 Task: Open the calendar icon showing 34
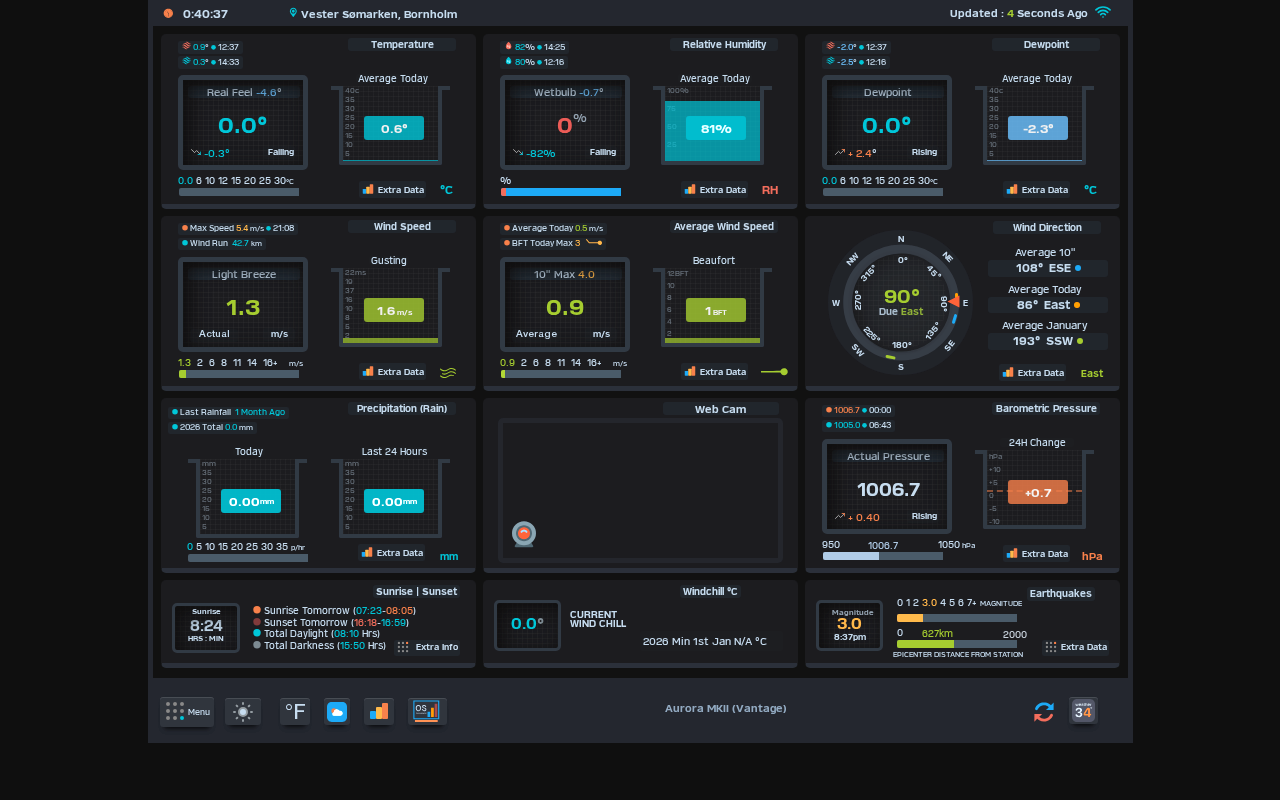(x=1083, y=711)
